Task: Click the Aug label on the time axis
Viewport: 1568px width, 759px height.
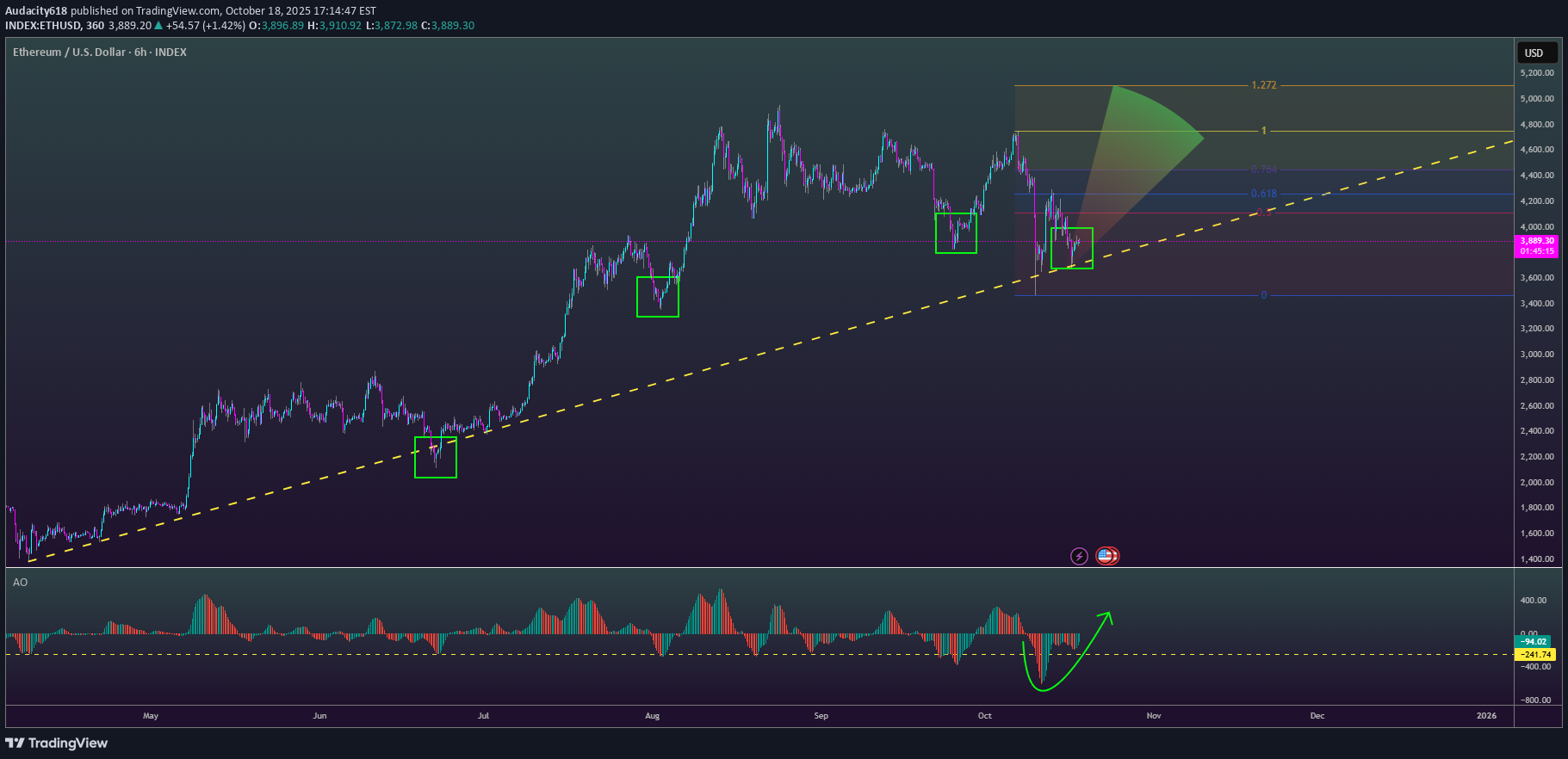Action: pyautogui.click(x=653, y=716)
